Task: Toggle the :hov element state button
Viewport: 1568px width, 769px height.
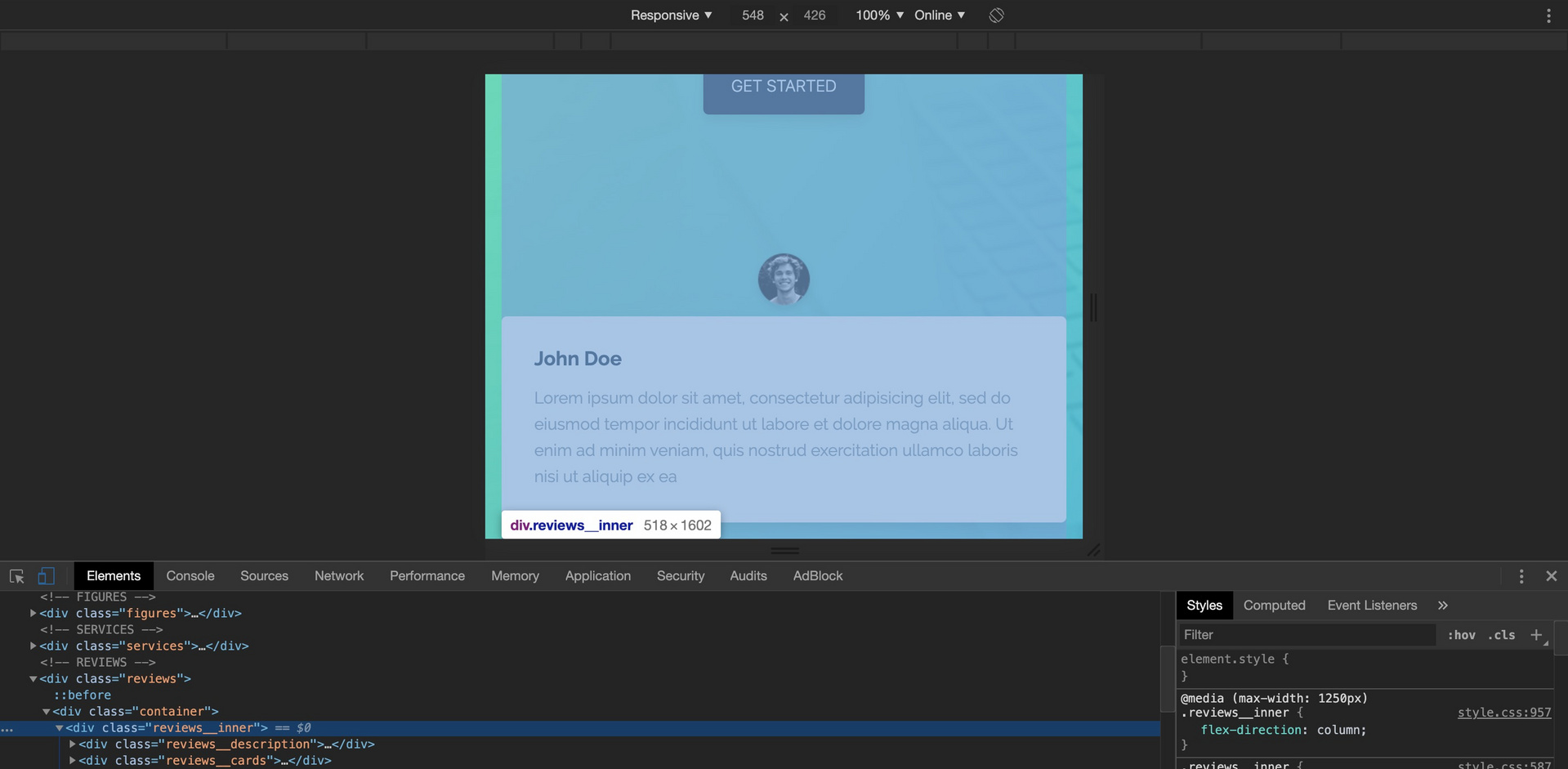Action: click(1461, 635)
